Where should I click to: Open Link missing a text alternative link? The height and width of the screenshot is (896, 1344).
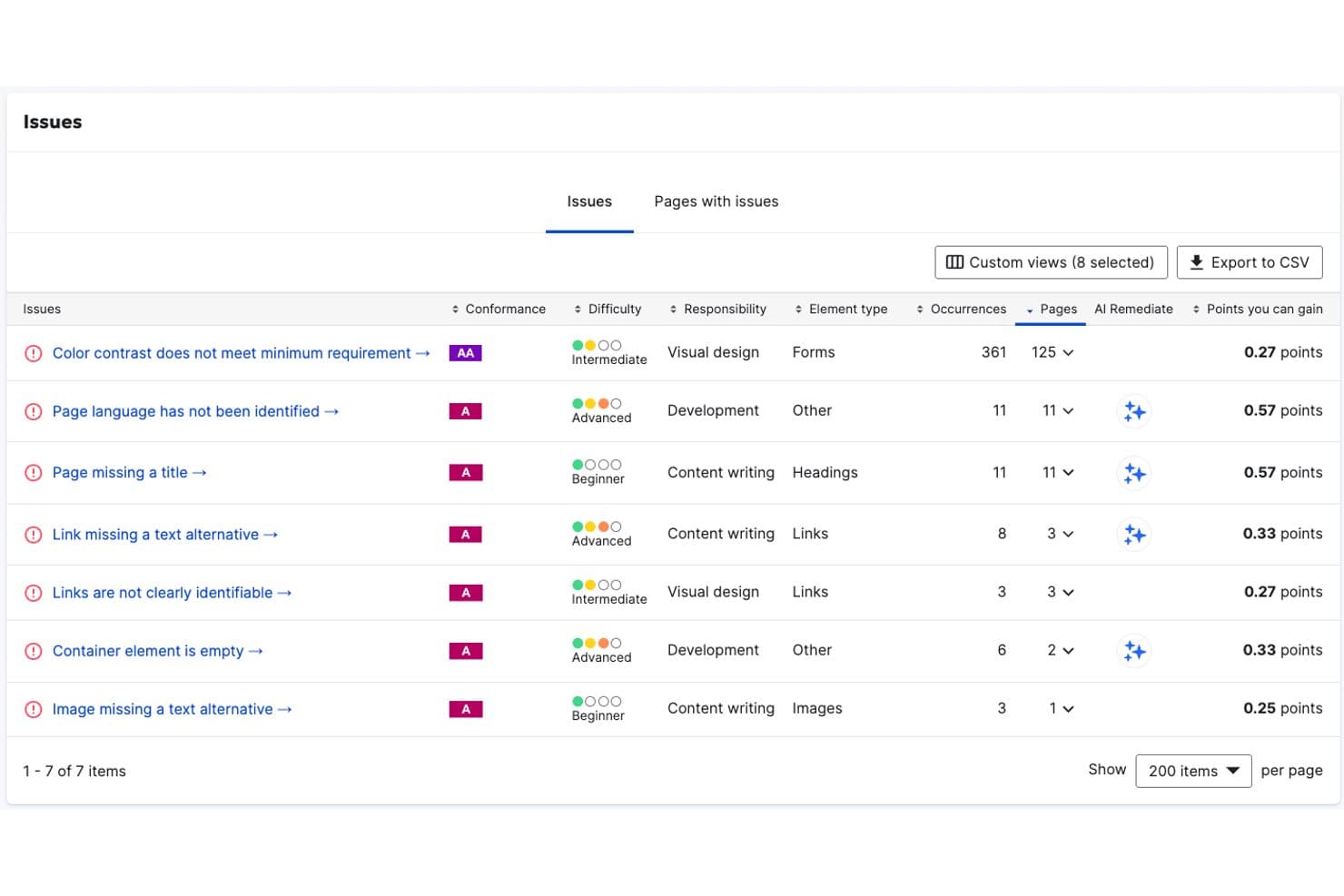(x=164, y=535)
